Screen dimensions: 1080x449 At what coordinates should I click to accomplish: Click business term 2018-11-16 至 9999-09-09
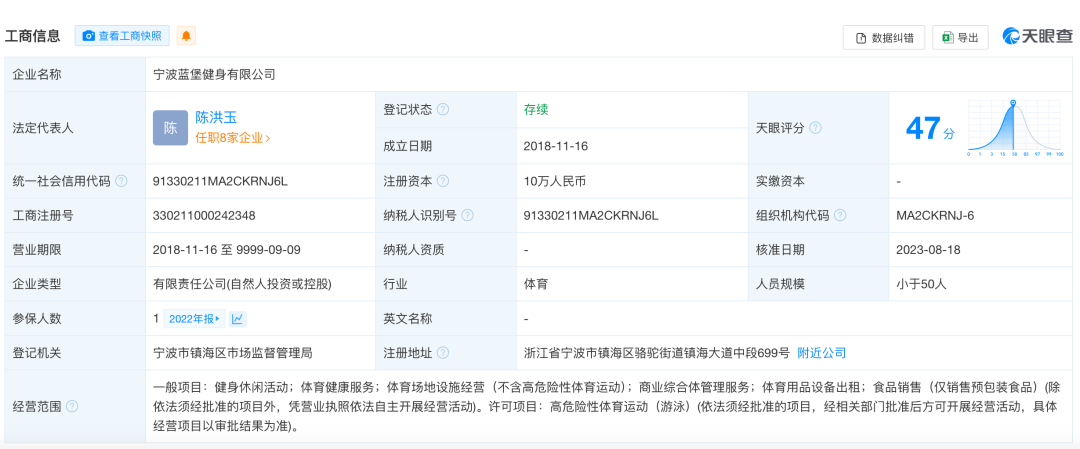(227, 250)
